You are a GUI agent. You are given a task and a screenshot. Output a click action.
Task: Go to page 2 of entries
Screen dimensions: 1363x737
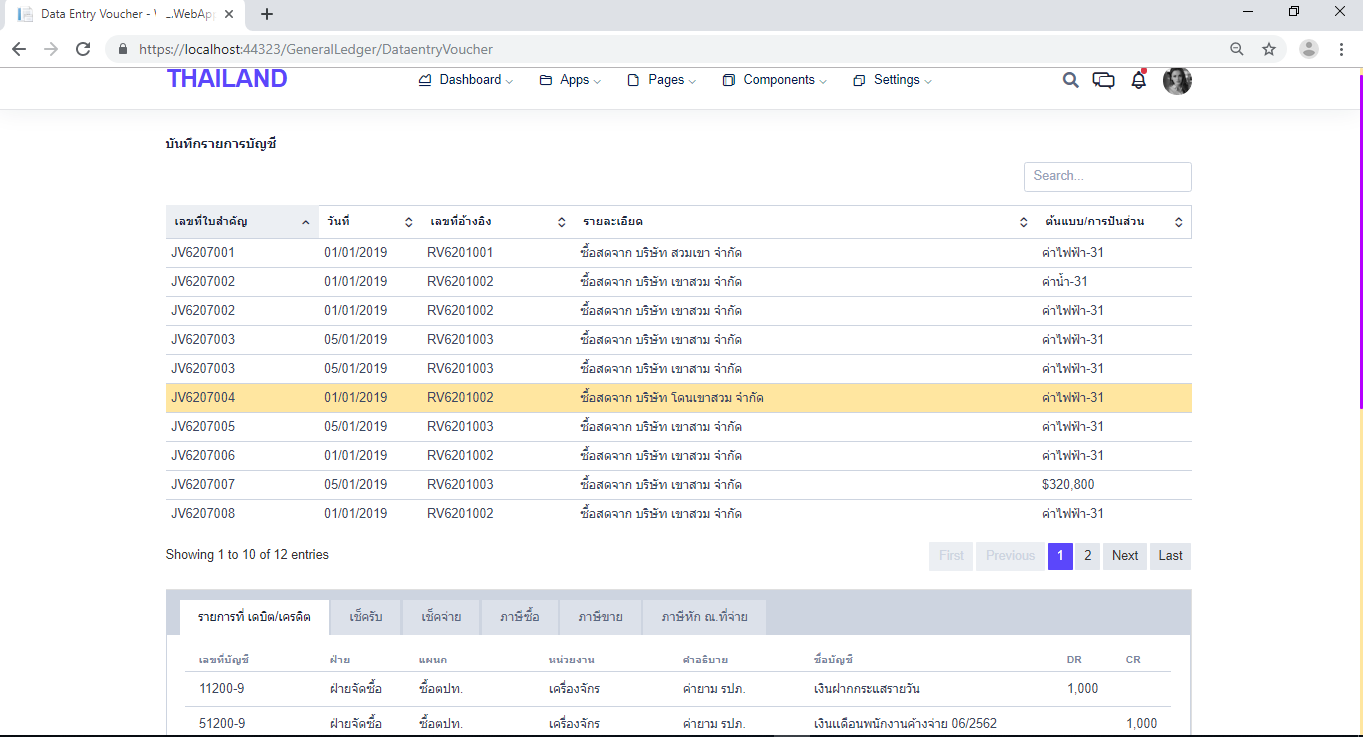pos(1087,556)
